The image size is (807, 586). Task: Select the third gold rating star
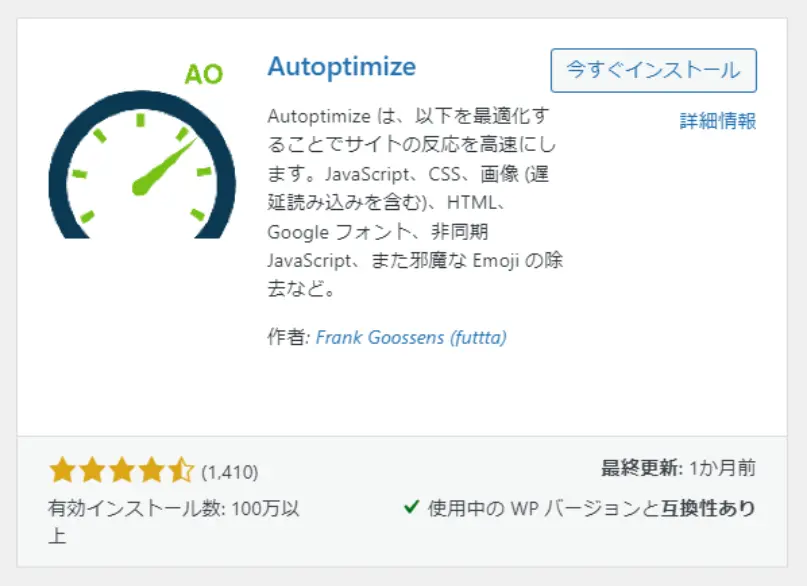tap(122, 467)
